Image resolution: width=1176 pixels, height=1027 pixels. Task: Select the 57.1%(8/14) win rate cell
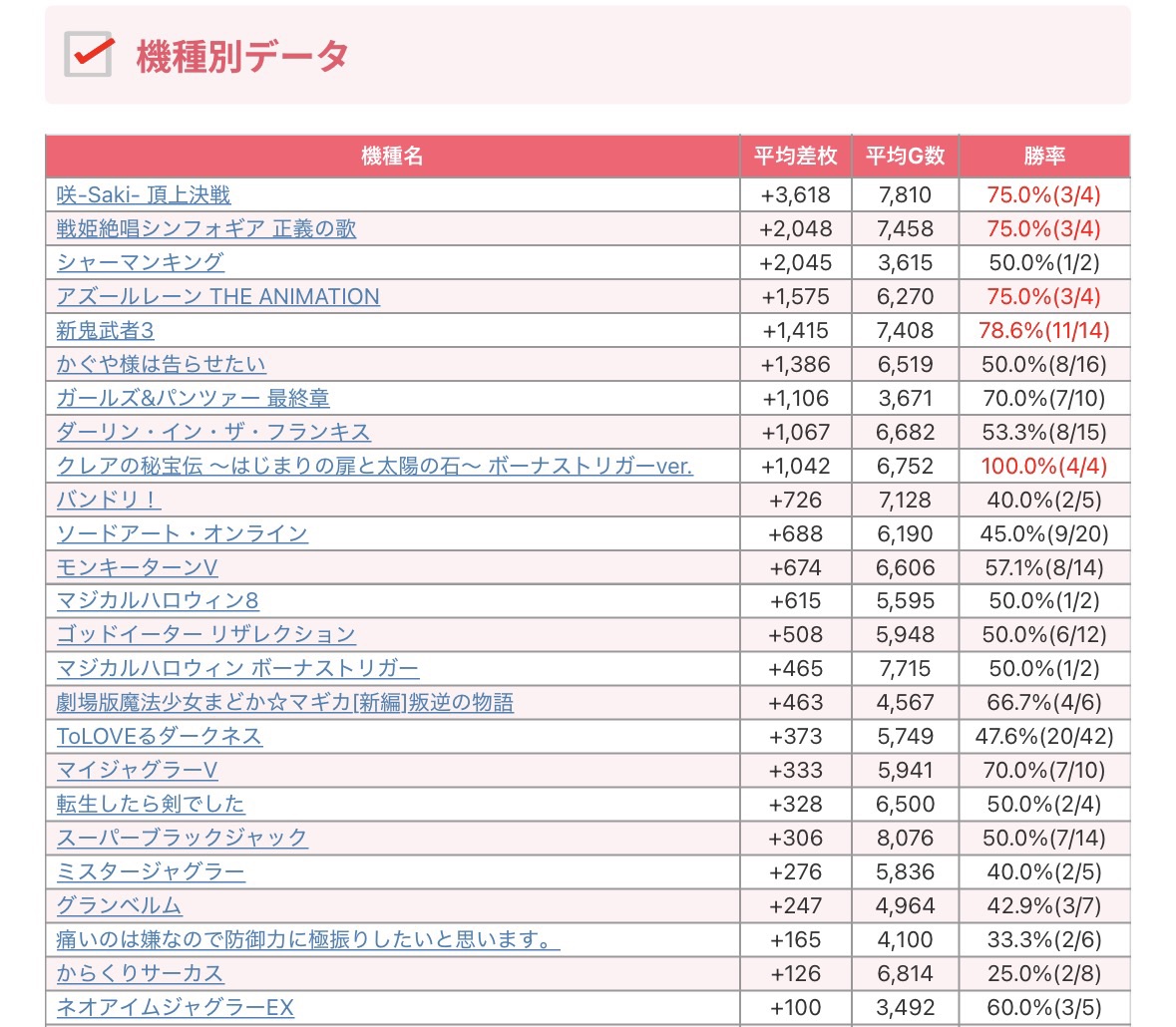pyautogui.click(x=1044, y=567)
